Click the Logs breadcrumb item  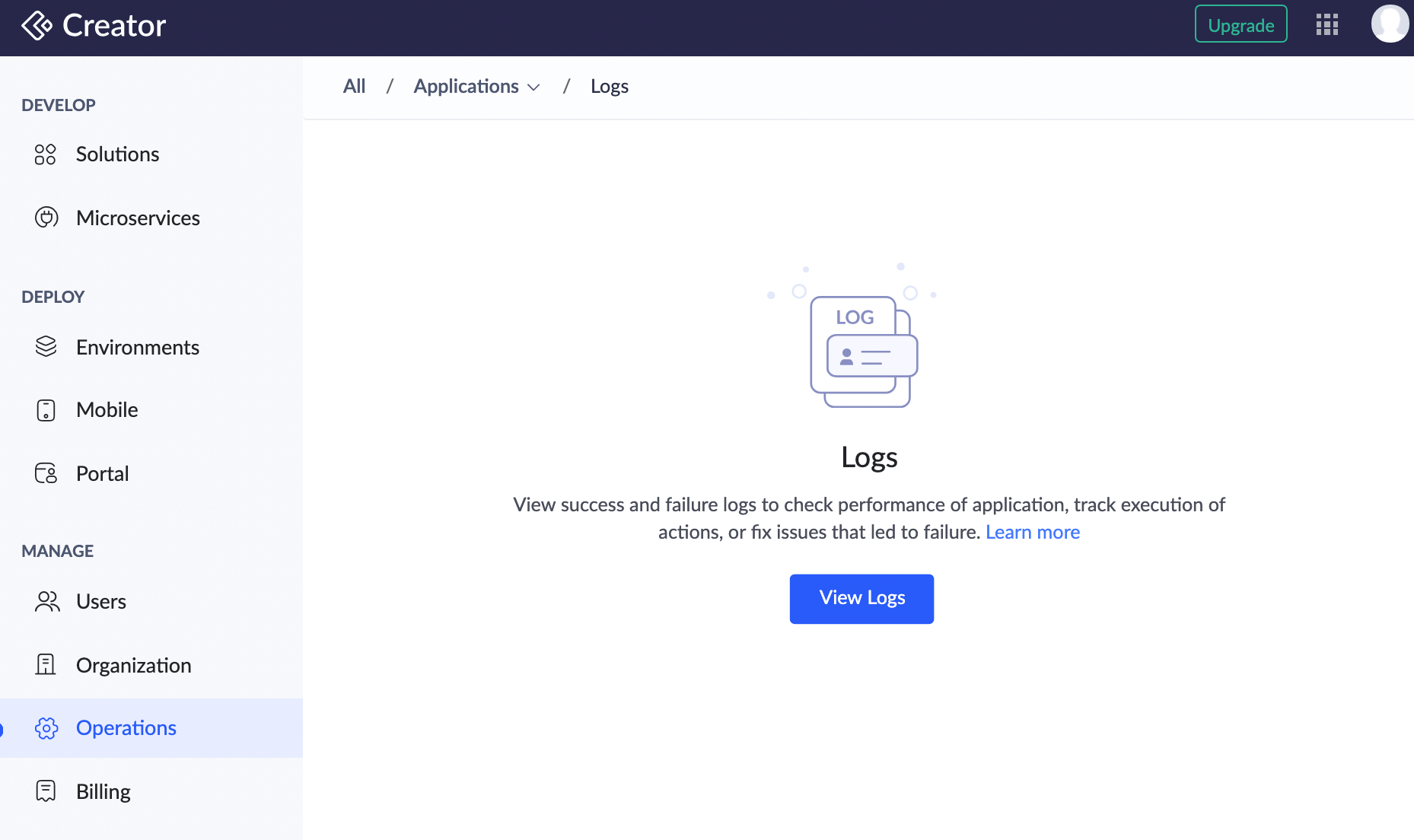tap(610, 87)
